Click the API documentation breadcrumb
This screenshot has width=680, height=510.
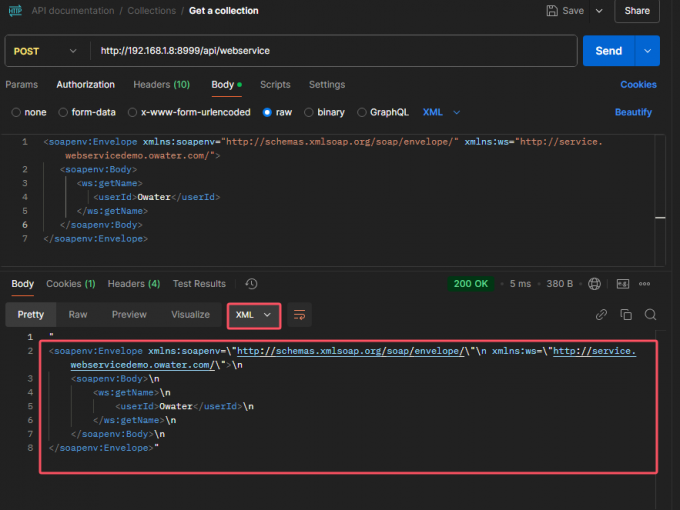coord(73,11)
